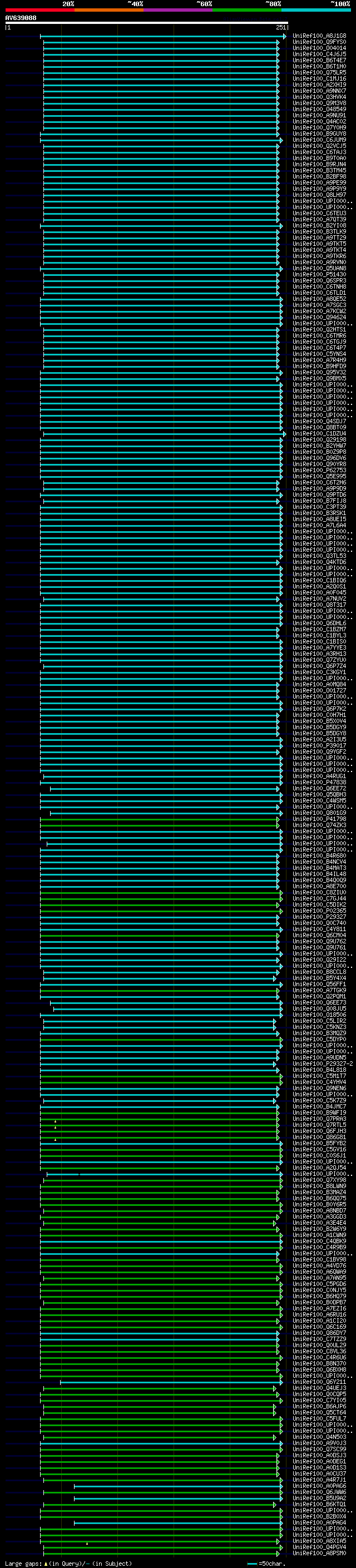Click hit label UniRef100_Q9U762
This screenshot has height=1568, width=356.
pos(319,941)
